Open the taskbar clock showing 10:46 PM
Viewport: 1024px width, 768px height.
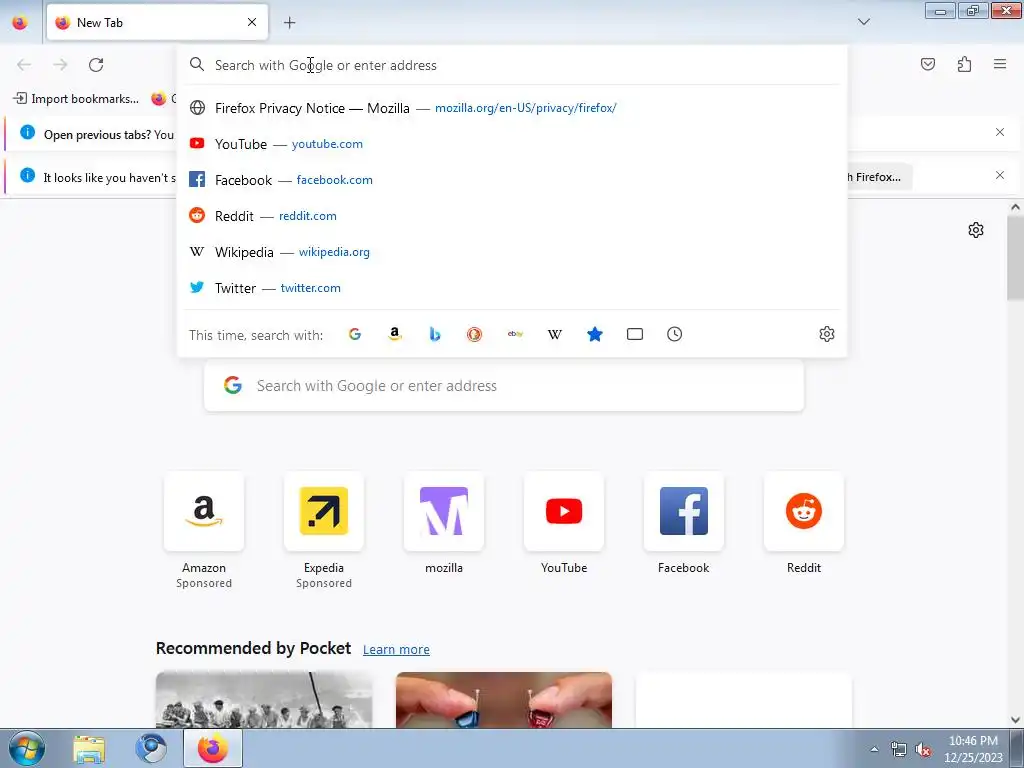[x=973, y=749]
